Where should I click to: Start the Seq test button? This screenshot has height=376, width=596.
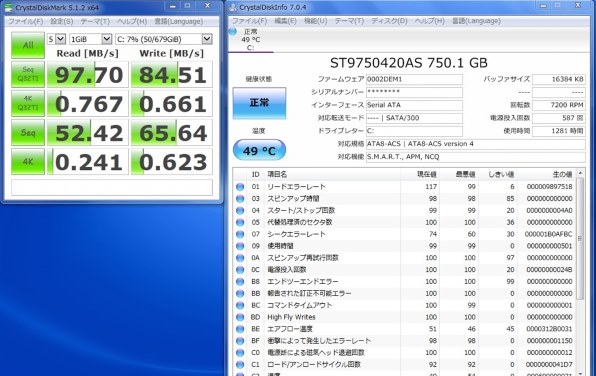28,132
